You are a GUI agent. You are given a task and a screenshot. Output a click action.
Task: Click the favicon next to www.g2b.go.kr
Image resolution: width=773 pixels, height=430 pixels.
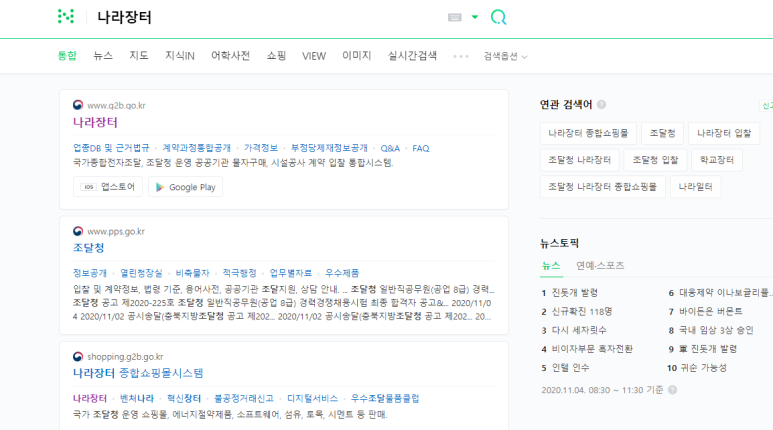pyautogui.click(x=78, y=105)
